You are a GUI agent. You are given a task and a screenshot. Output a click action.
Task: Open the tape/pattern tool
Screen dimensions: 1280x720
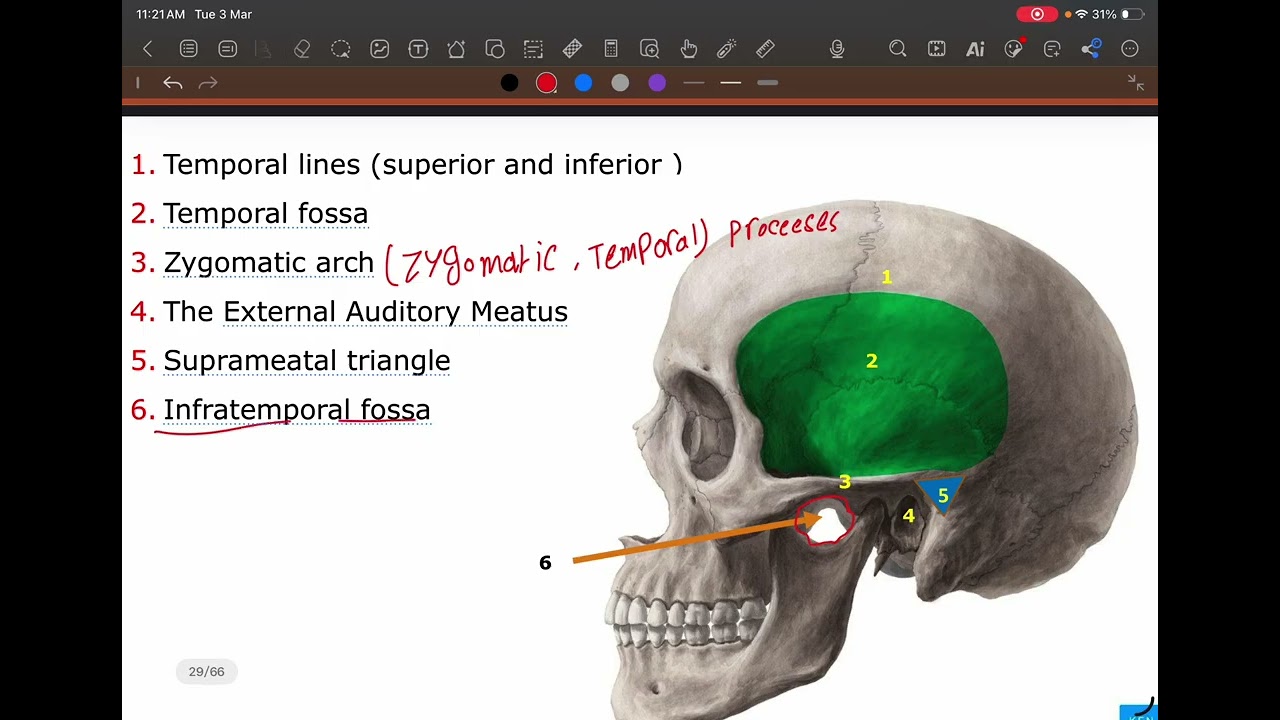pos(572,49)
